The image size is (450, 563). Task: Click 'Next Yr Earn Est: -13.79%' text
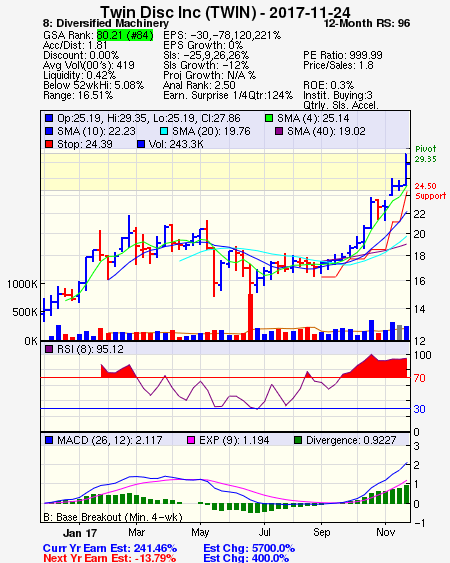tap(110, 558)
